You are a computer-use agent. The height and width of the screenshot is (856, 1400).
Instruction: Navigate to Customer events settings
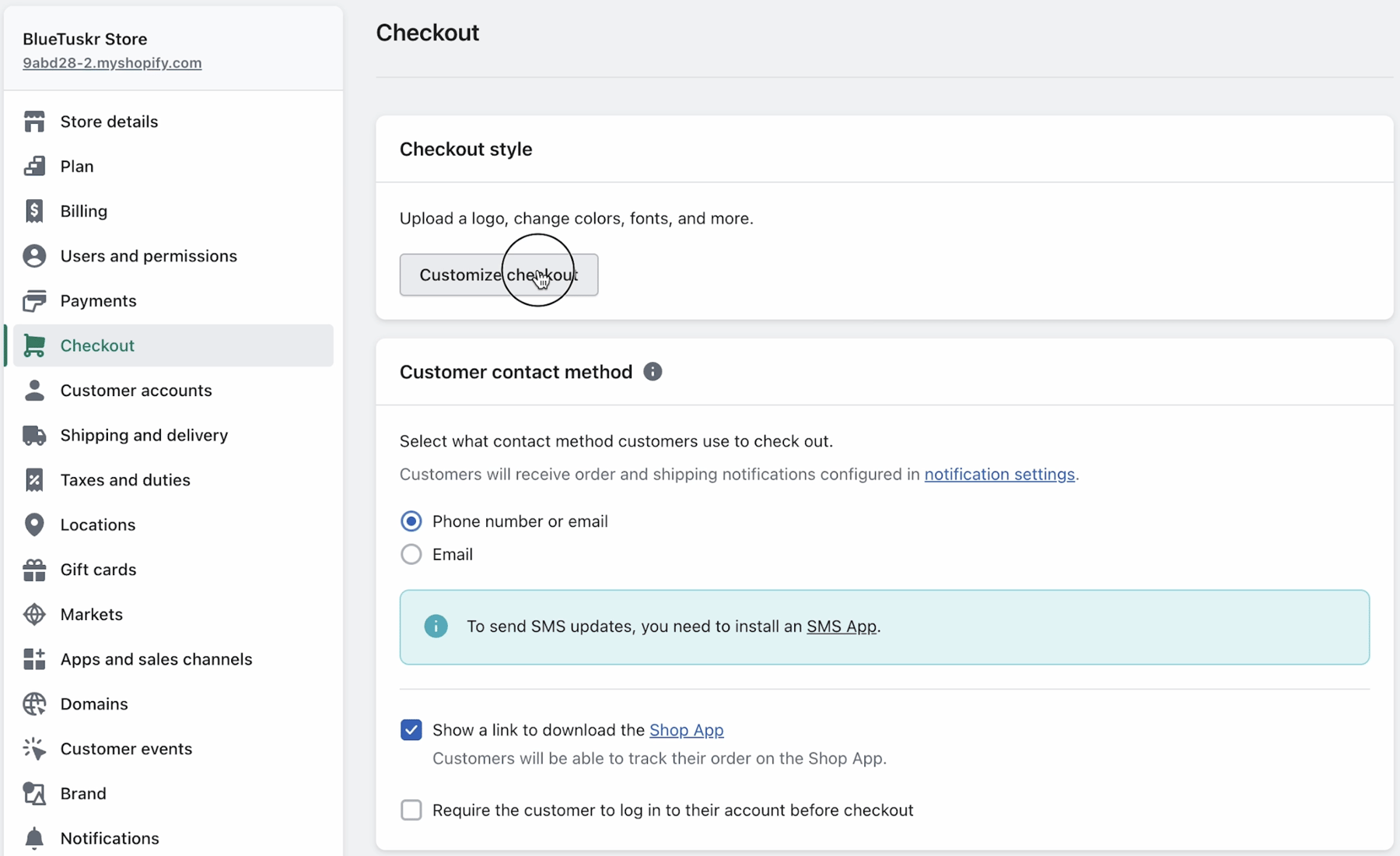[126, 749]
